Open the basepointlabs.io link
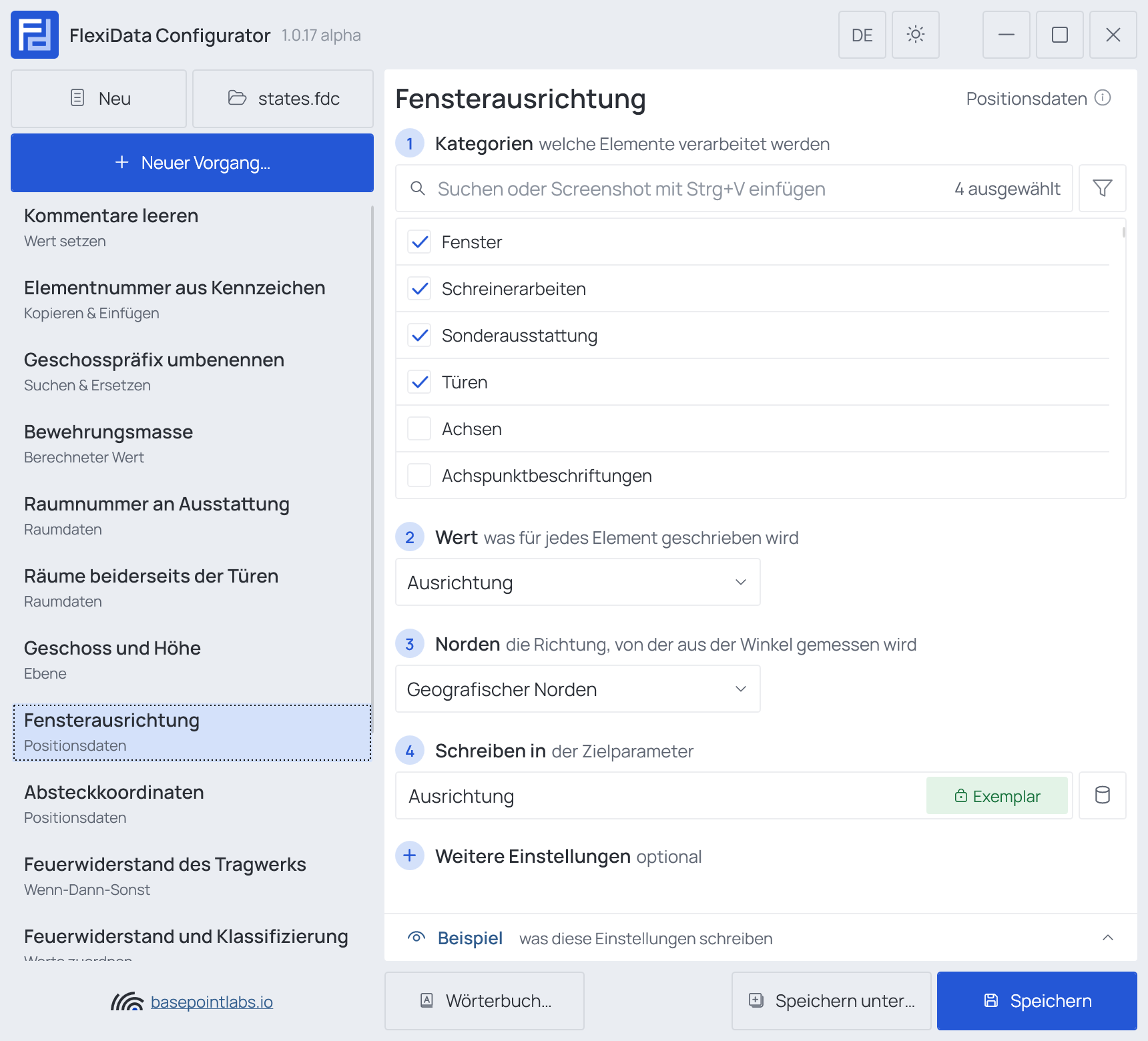 coord(212,1002)
